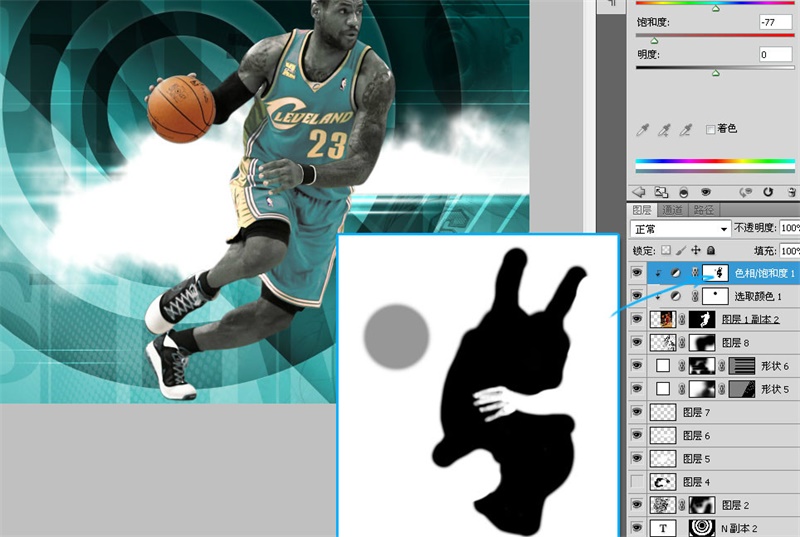Click the trash icon to delete adjustment
Image resolution: width=800 pixels, height=537 pixels.
pyautogui.click(x=790, y=191)
